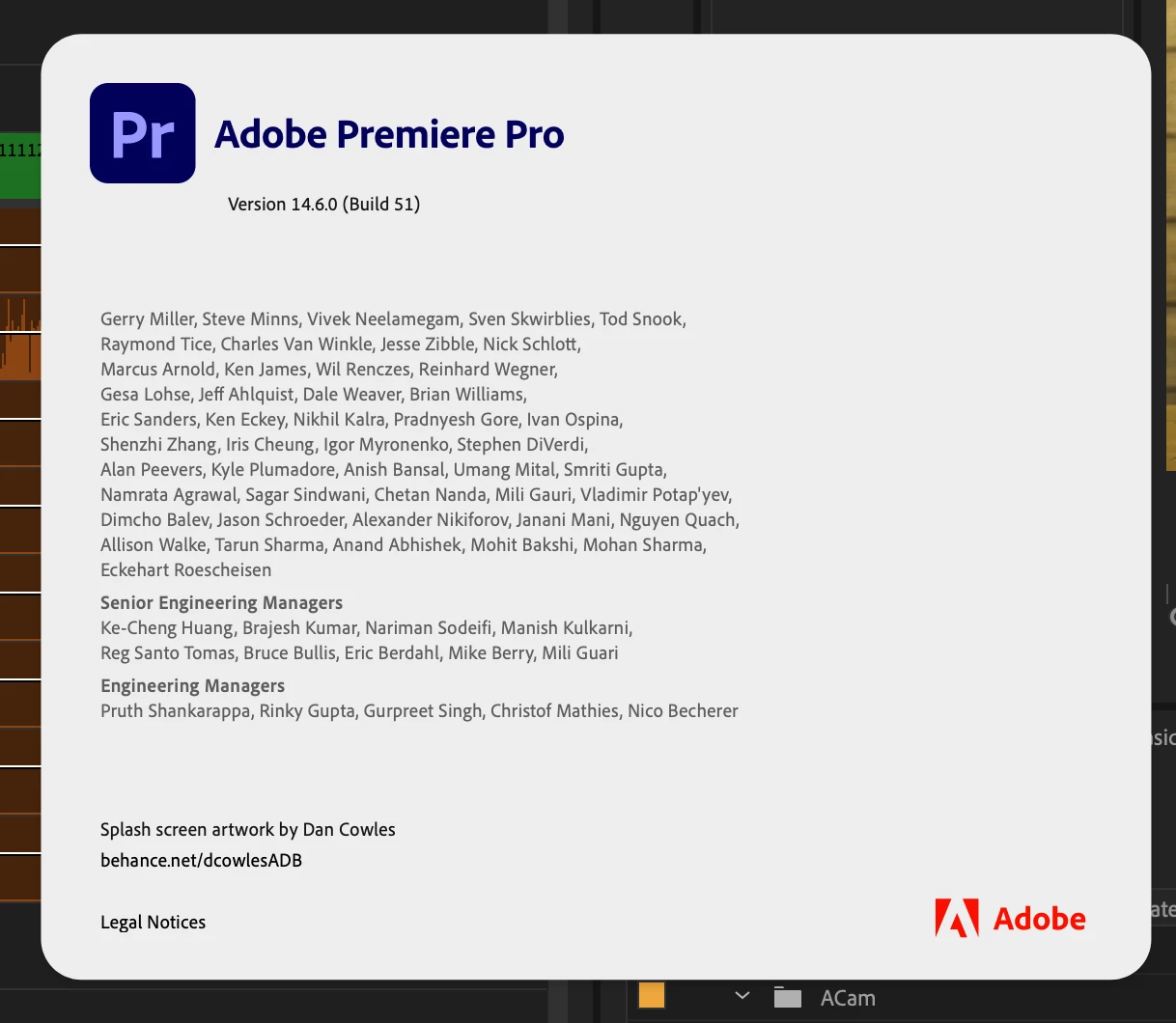This screenshot has width=1176, height=1023.
Task: Click the orange label swatch beside ACam
Action: [652, 995]
